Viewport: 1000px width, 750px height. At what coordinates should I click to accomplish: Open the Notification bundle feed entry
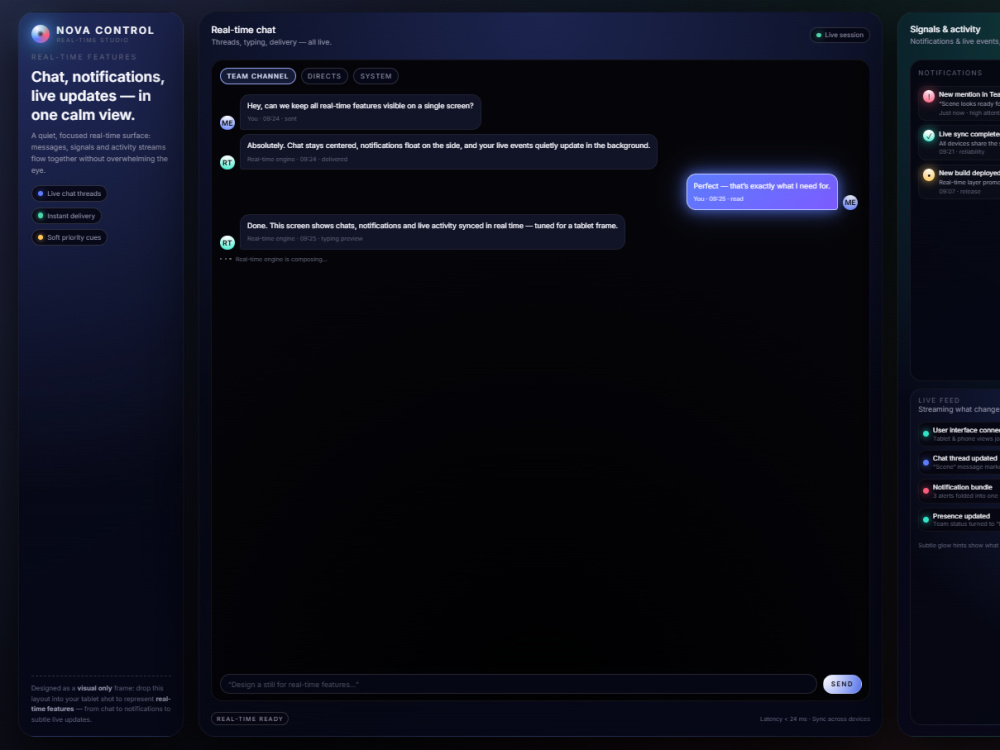coord(959,491)
